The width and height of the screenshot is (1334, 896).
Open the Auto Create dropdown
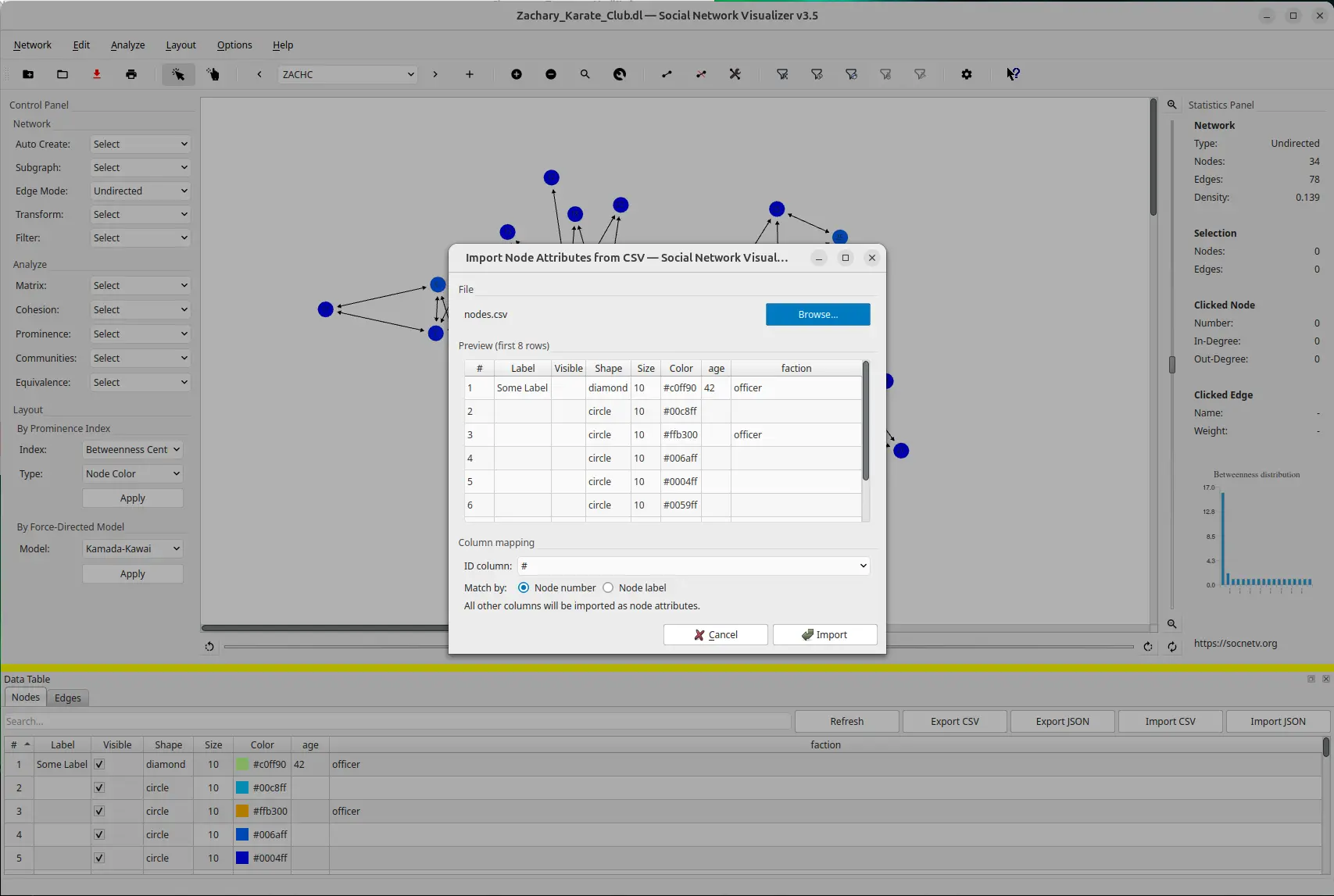coord(140,144)
